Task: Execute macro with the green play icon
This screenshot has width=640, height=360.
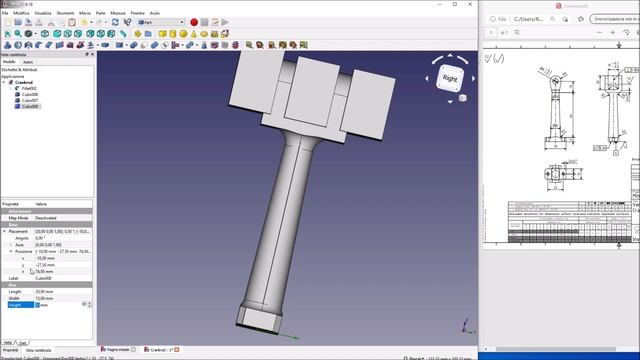Action: click(x=225, y=22)
